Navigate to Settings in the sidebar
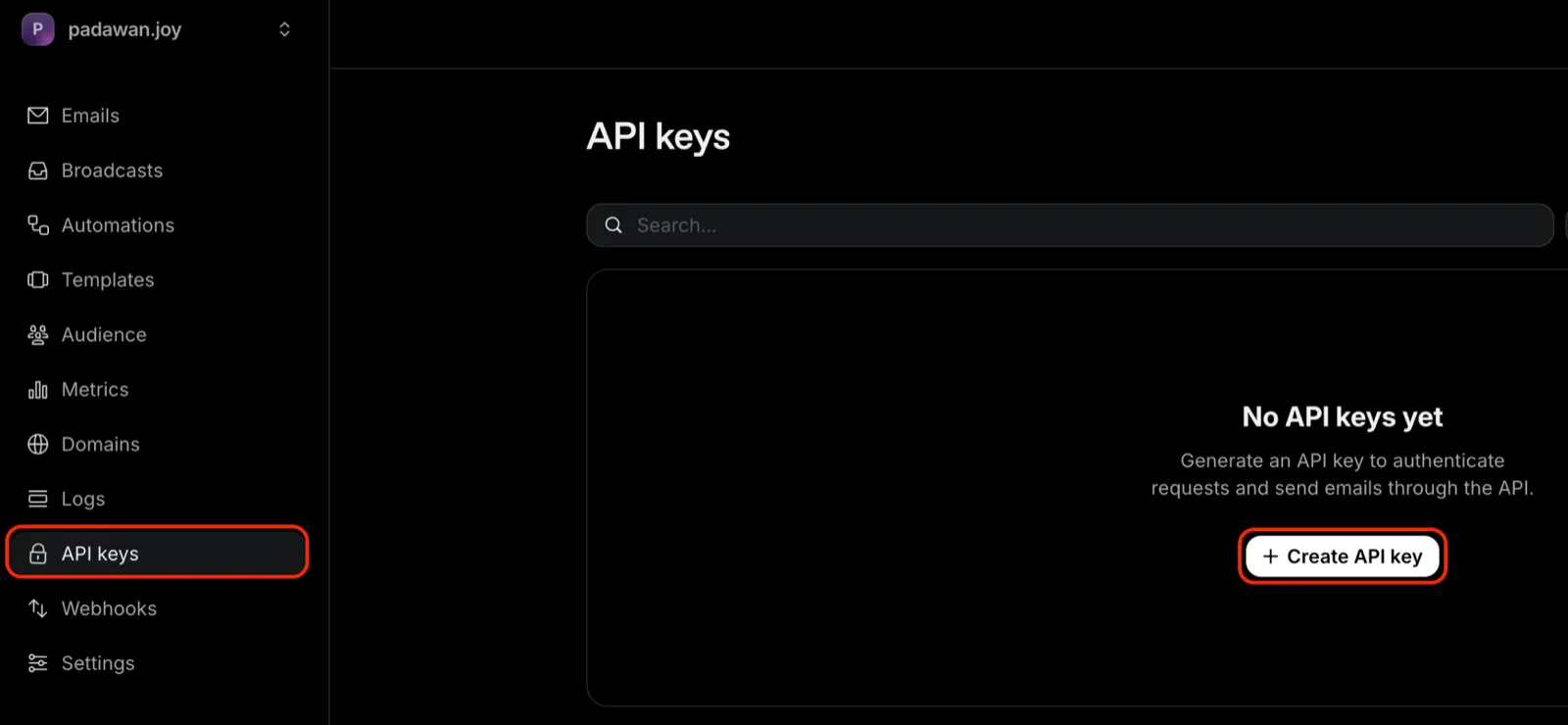The width and height of the screenshot is (1568, 725). pos(98,663)
